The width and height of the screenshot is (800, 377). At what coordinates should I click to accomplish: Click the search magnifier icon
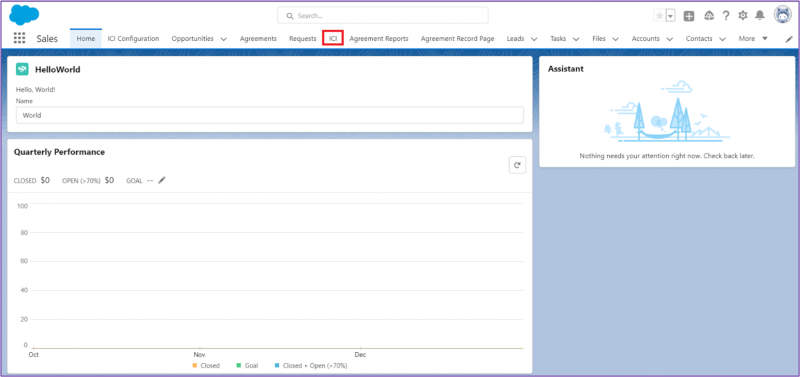click(290, 16)
